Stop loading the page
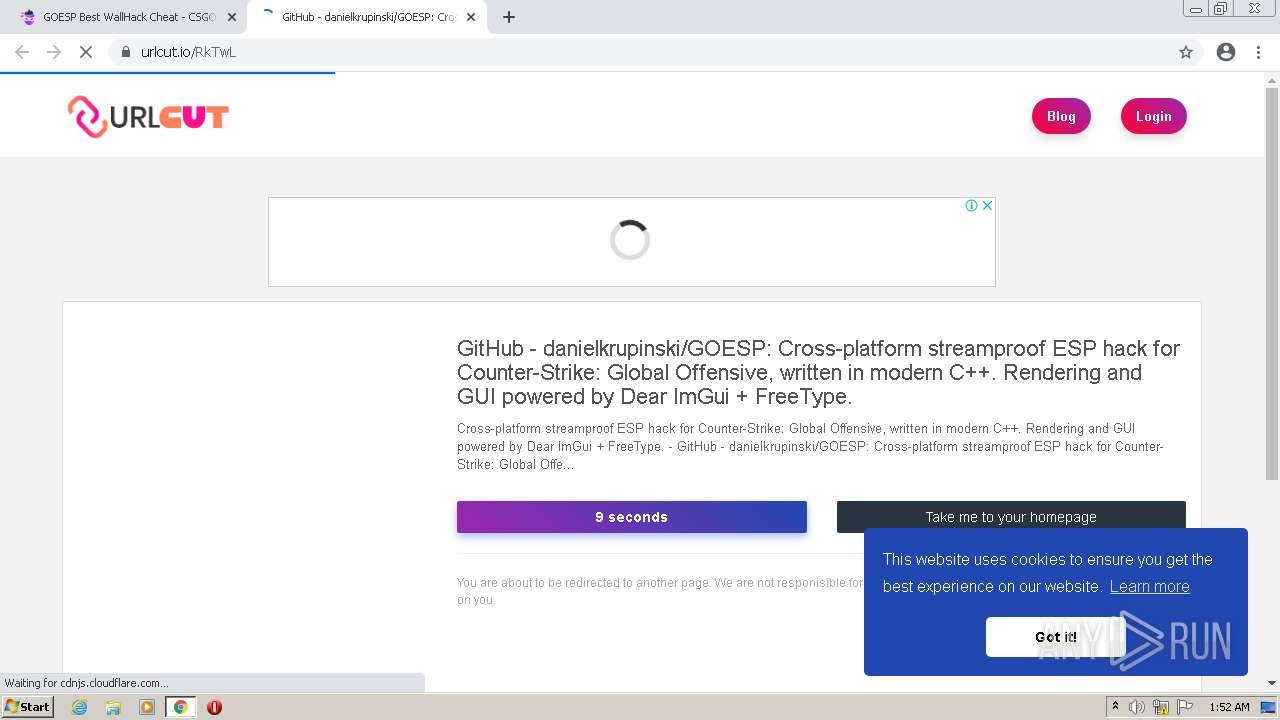Image resolution: width=1280 pixels, height=720 pixels. click(x=86, y=52)
